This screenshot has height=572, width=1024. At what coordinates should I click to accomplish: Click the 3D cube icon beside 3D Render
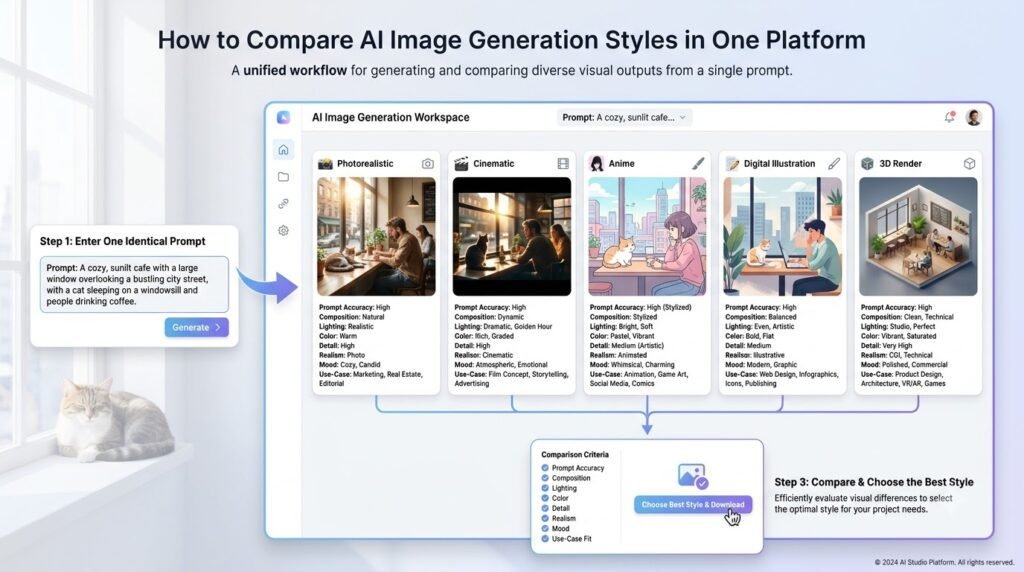(x=867, y=163)
